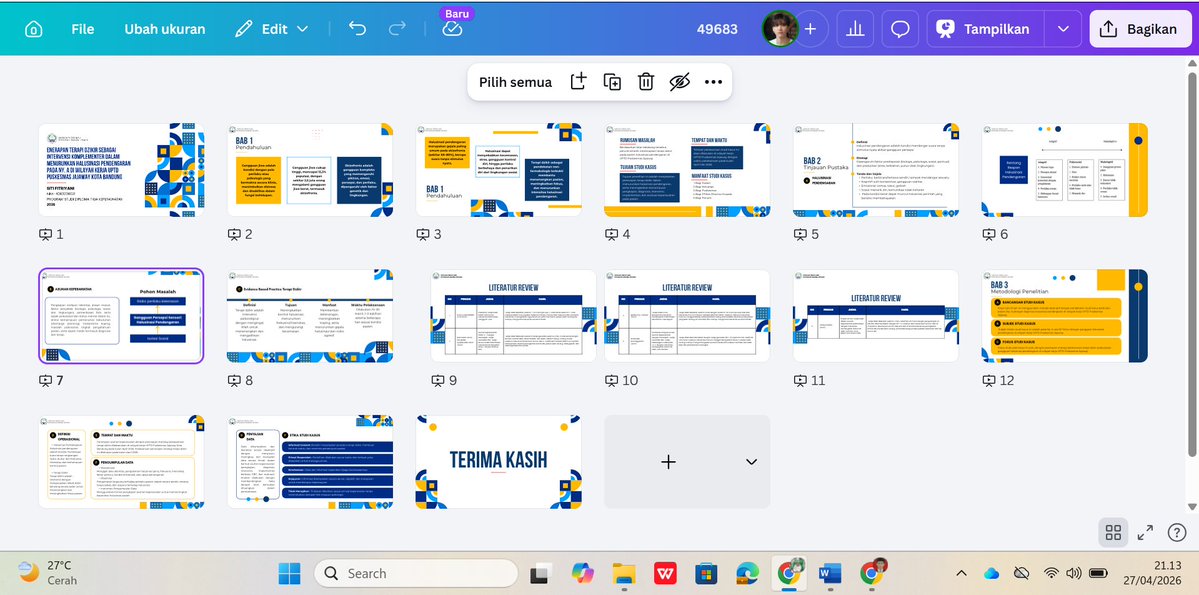Open Ubah ukuran resize menu

click(x=164, y=29)
